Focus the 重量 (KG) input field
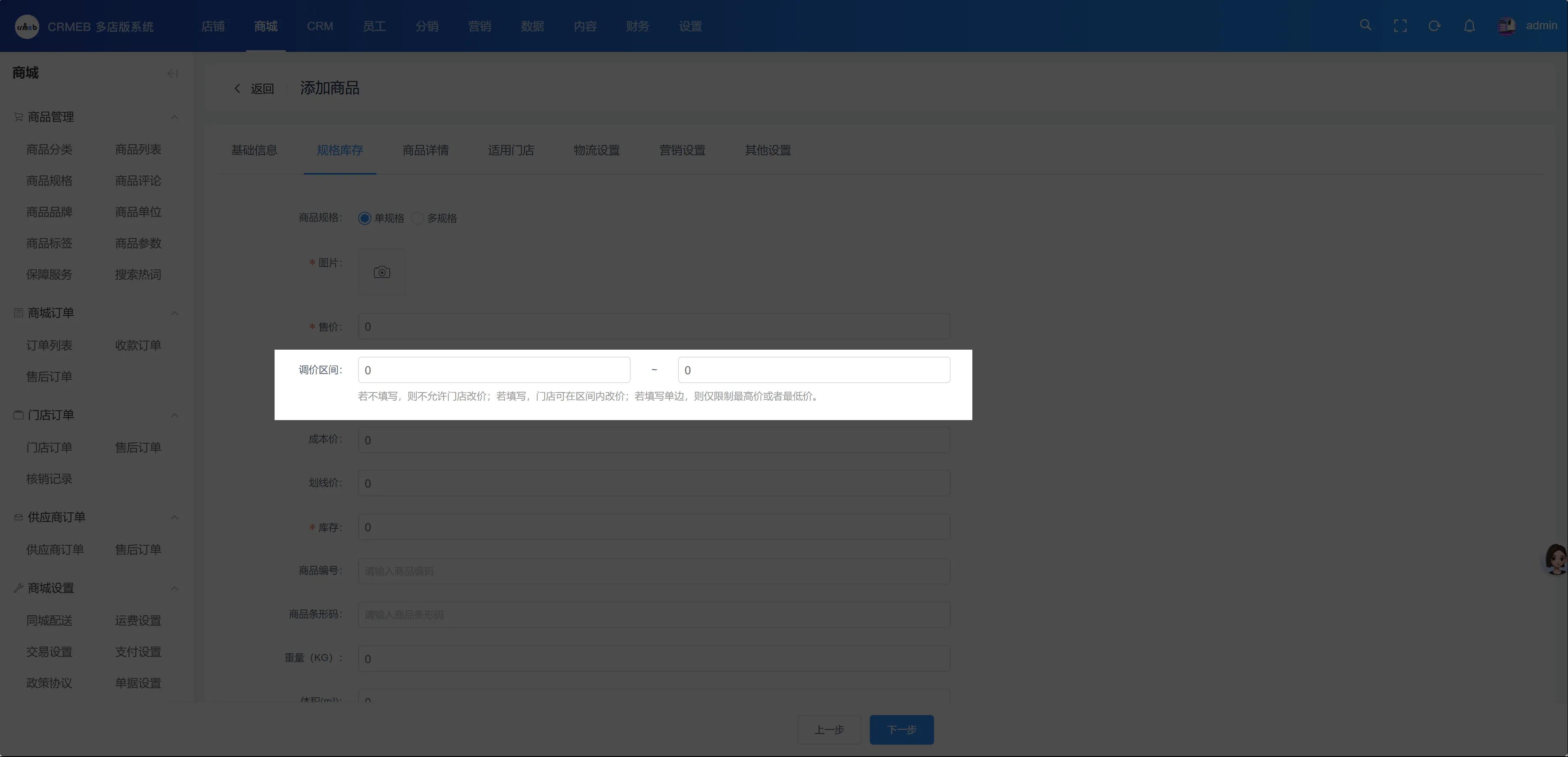 [654, 659]
